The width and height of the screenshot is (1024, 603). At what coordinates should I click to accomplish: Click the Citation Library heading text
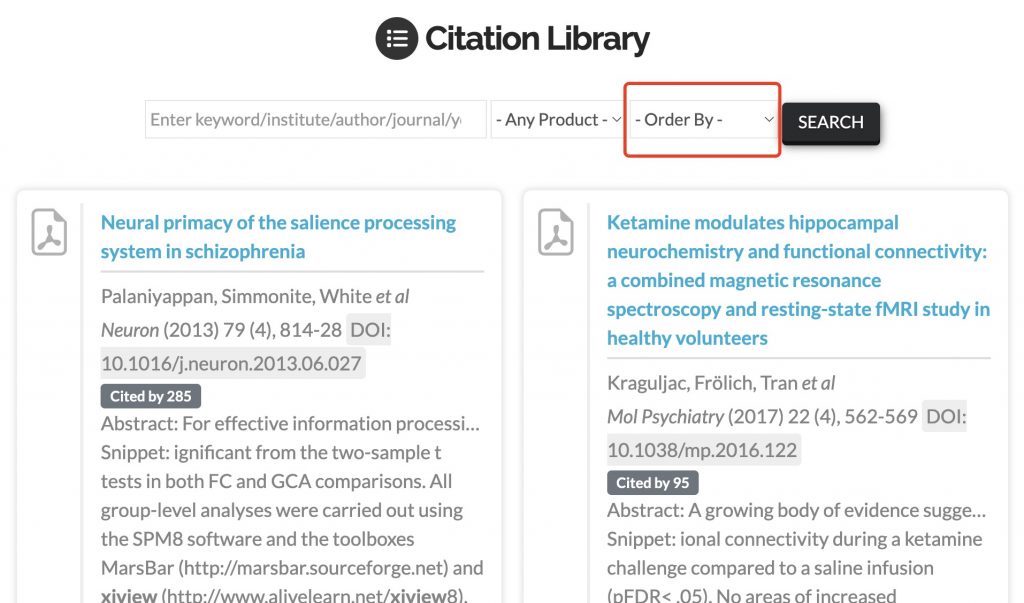pyautogui.click(x=537, y=39)
